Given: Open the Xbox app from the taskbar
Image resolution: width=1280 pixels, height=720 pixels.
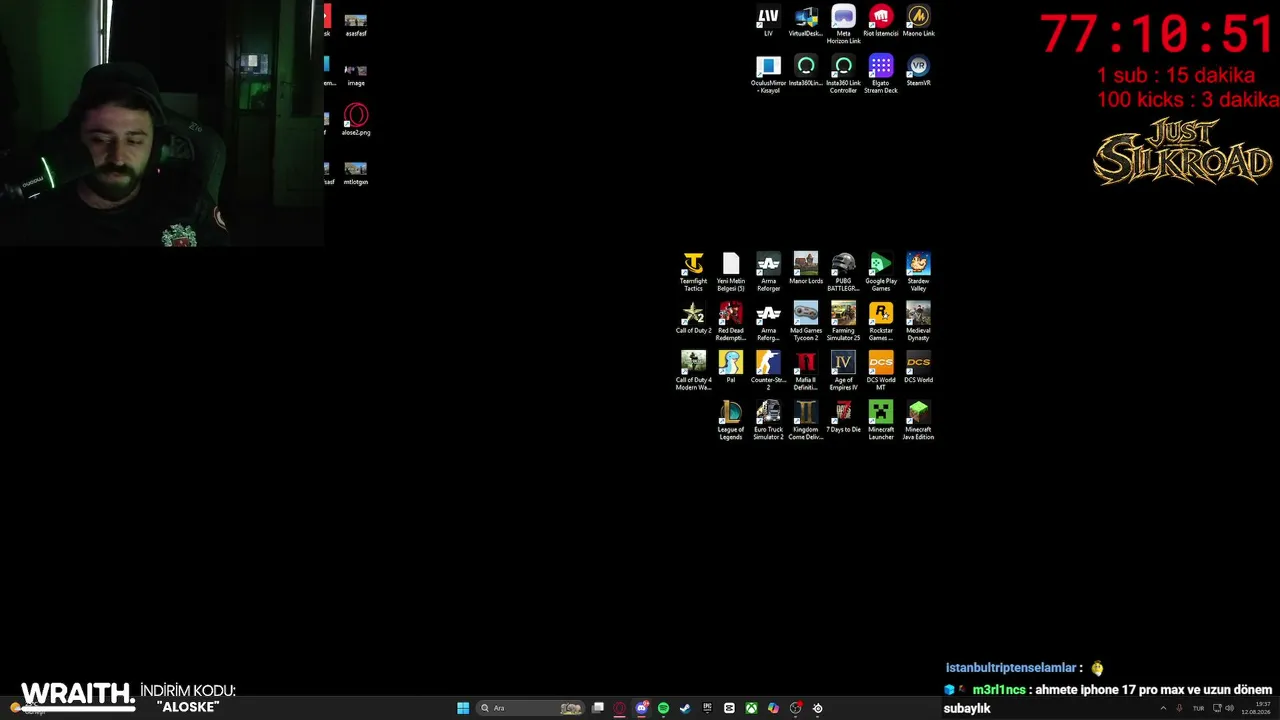Looking at the screenshot, I should [751, 708].
